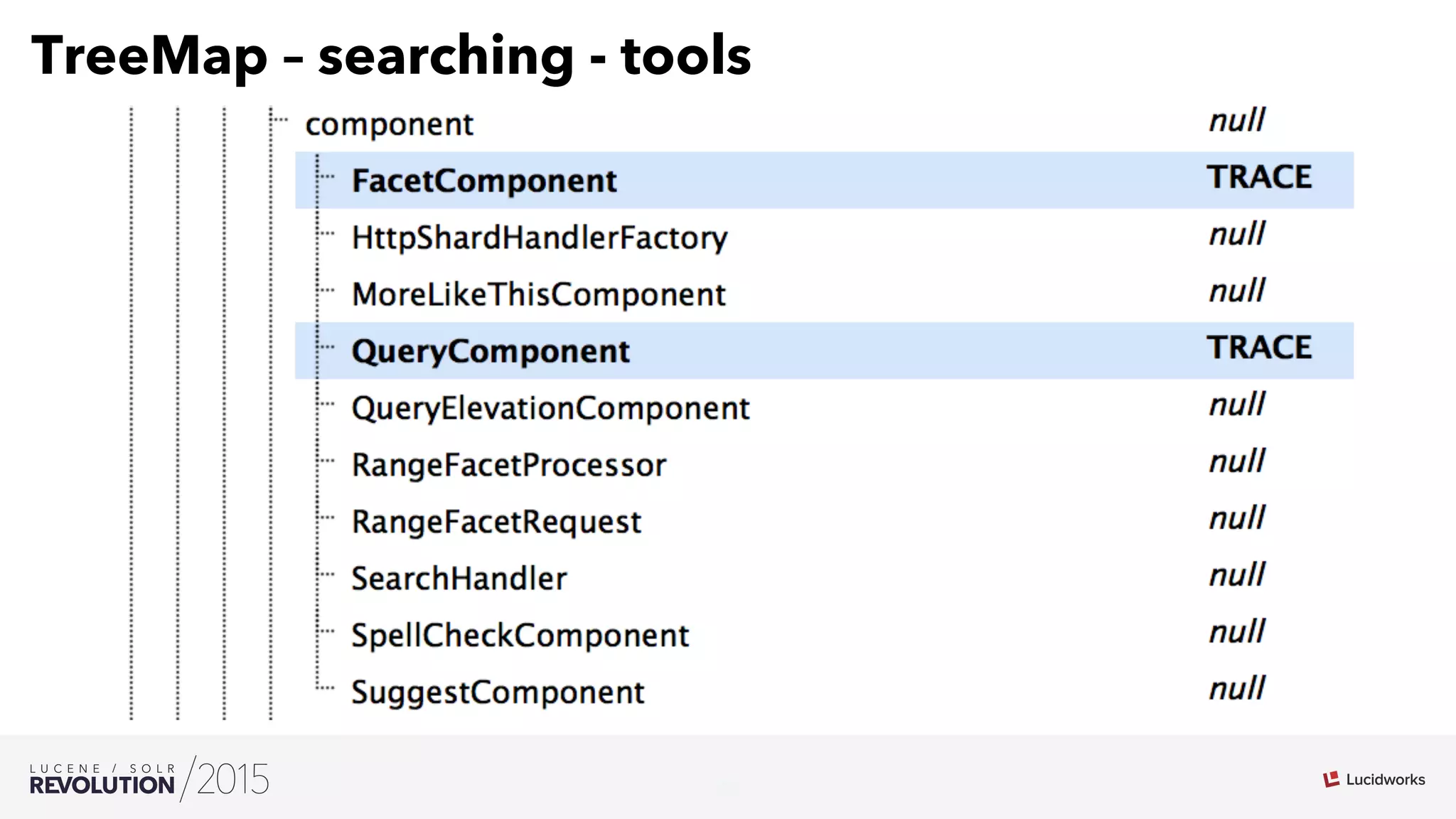Select SpellCheckComponent in the tree
1456x819 pixels.
pos(520,636)
